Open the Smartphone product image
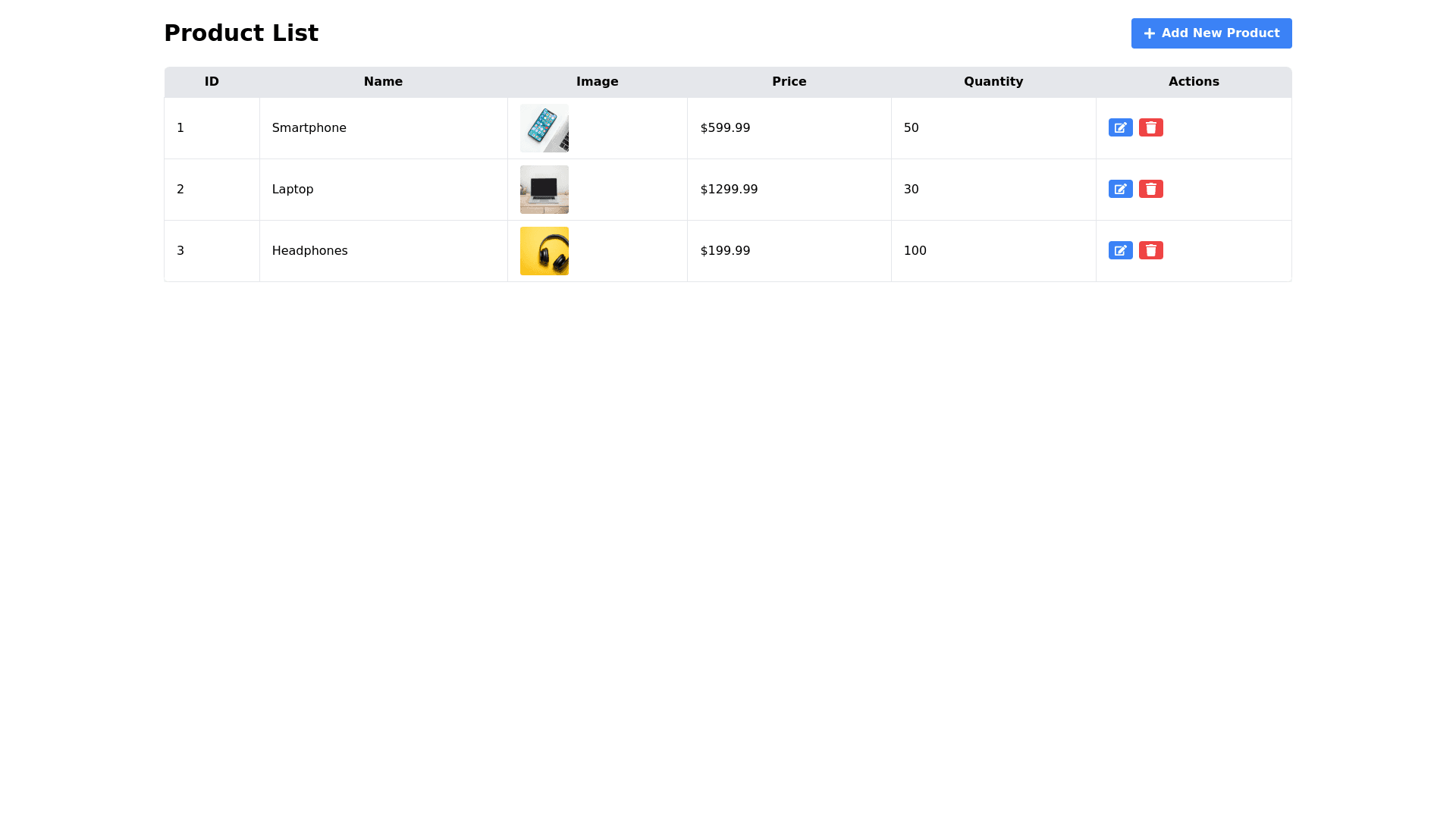The width and height of the screenshot is (1456, 819). pos(544,127)
